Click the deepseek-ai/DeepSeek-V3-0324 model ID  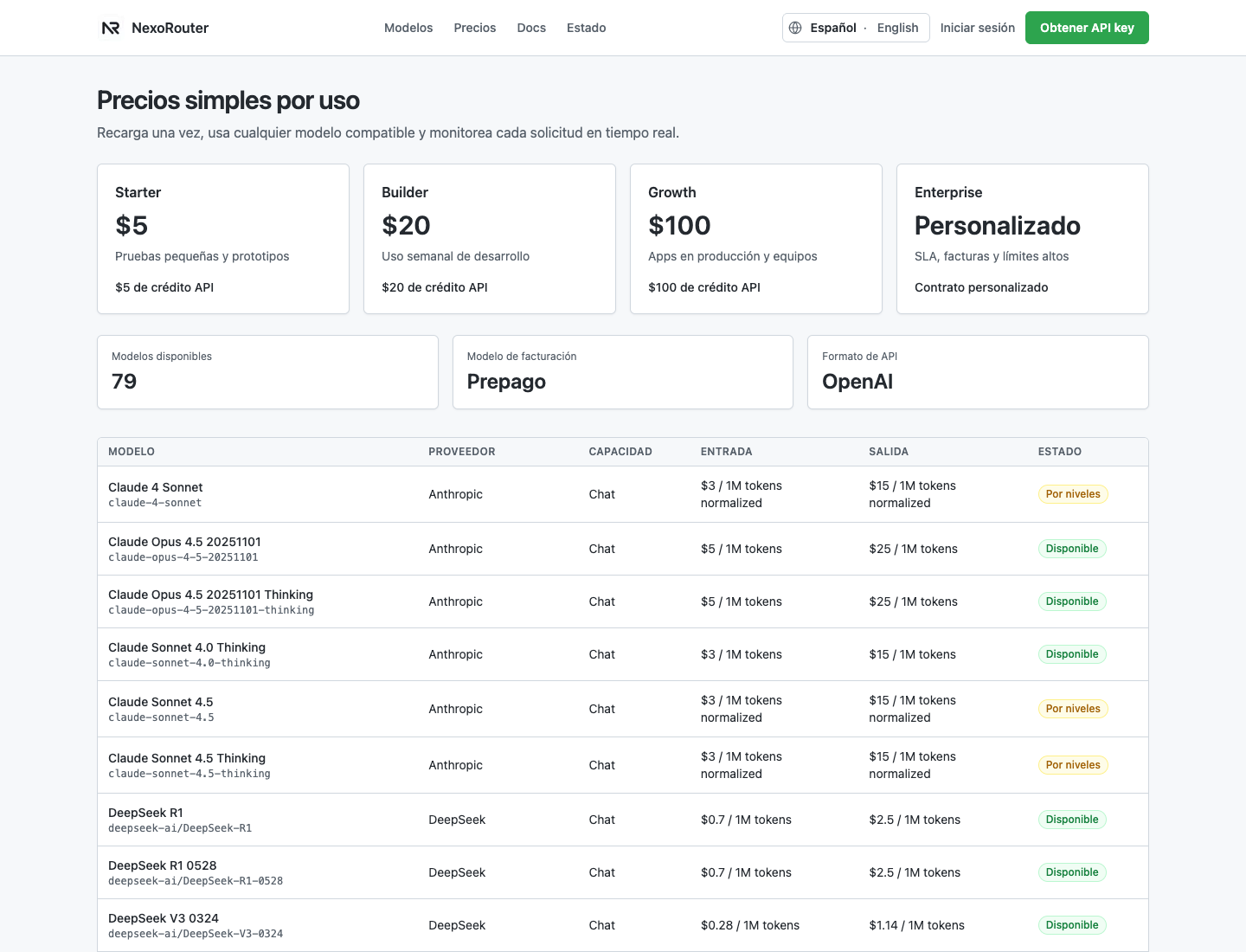click(x=196, y=934)
